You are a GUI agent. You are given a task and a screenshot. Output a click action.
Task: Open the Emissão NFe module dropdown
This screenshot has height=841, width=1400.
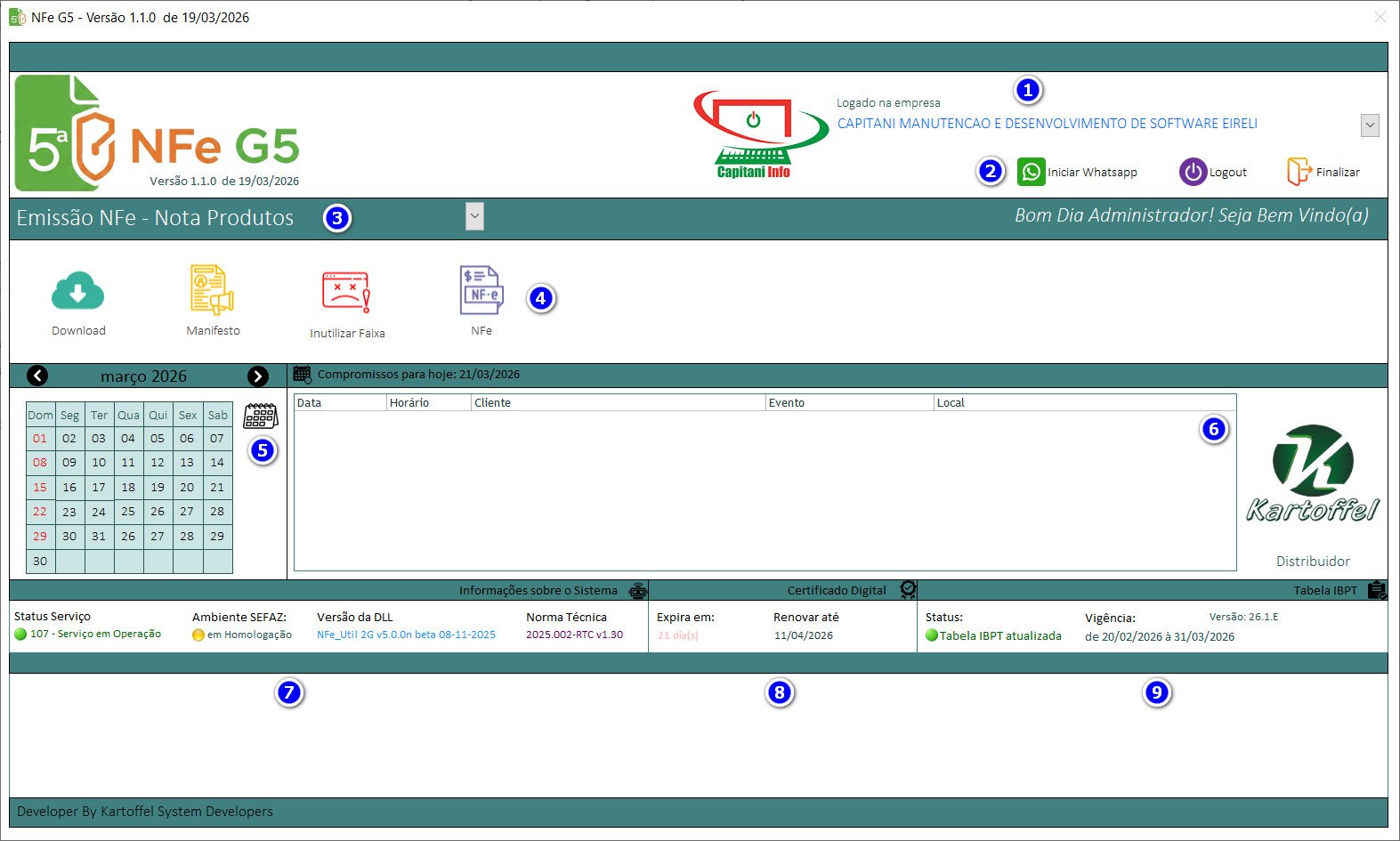click(474, 216)
